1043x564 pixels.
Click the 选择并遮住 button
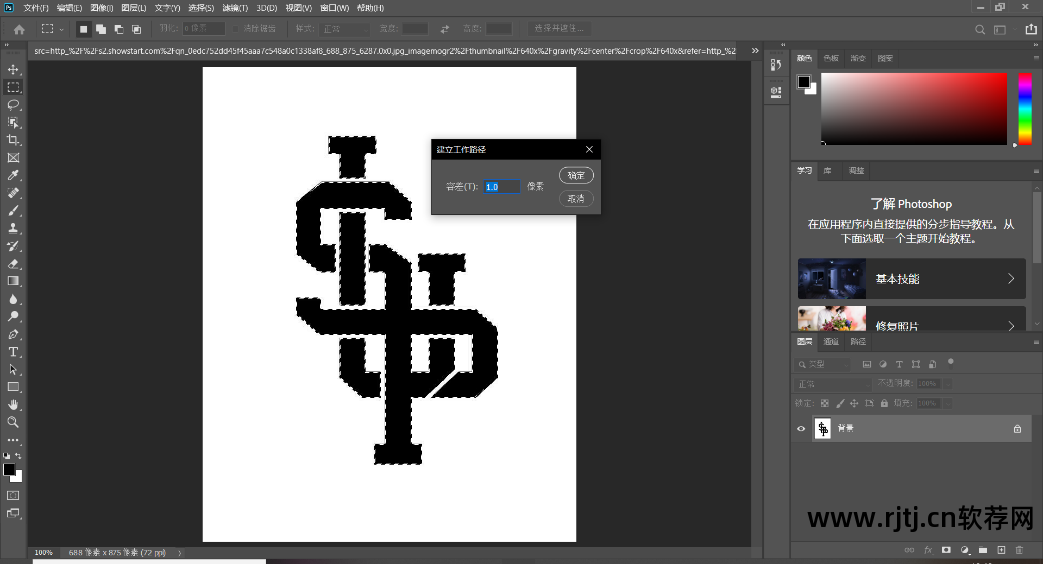click(x=559, y=29)
